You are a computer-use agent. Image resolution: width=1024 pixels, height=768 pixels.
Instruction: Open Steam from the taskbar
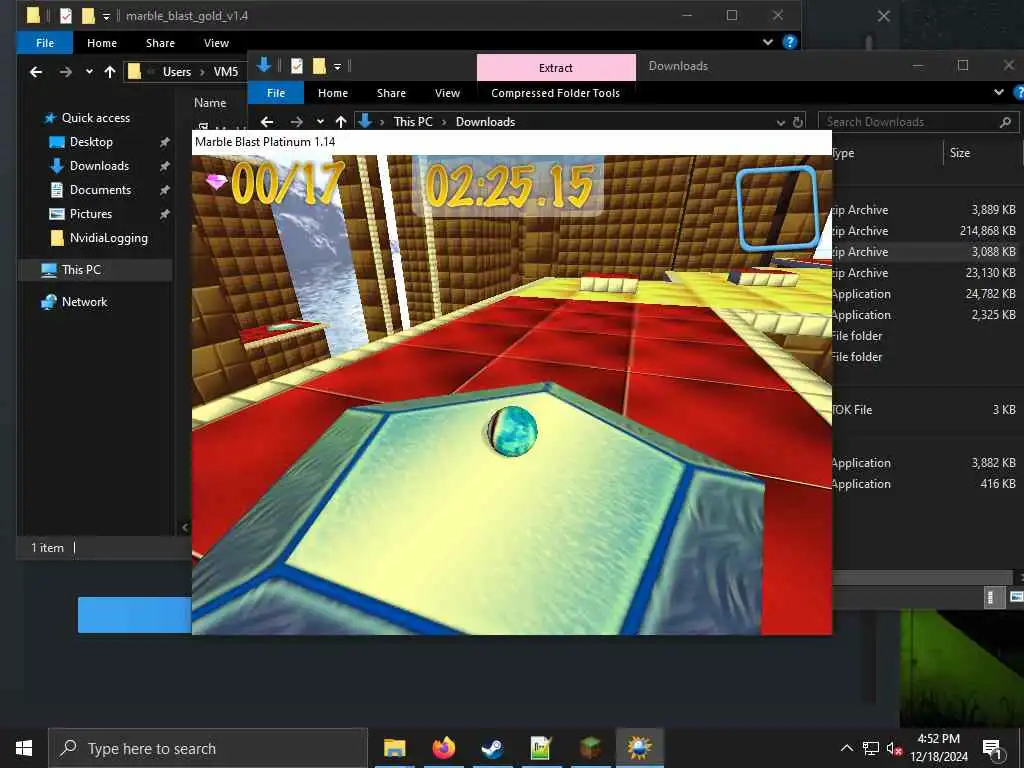pyautogui.click(x=492, y=748)
